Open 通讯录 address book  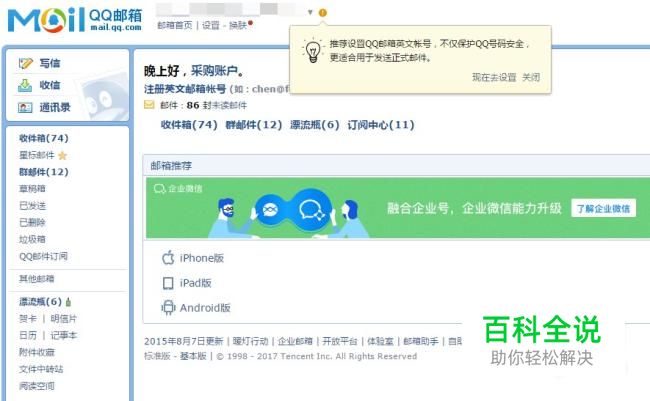pos(55,108)
